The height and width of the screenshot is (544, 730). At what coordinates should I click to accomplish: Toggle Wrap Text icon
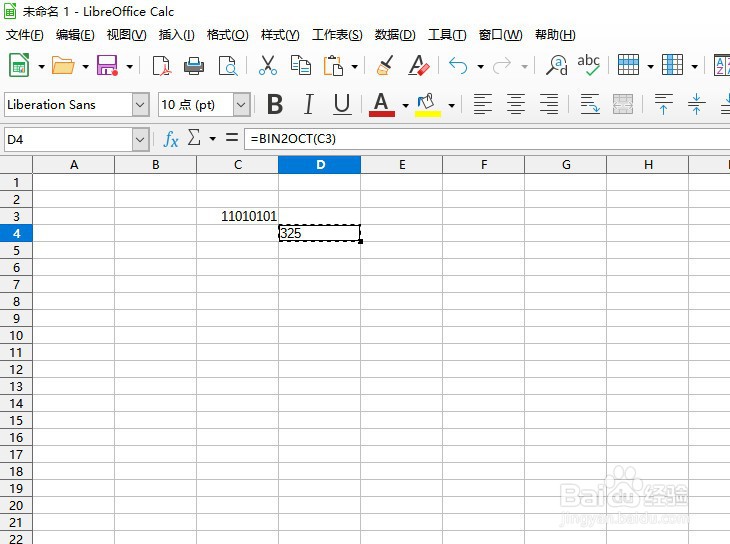[x=590, y=104]
